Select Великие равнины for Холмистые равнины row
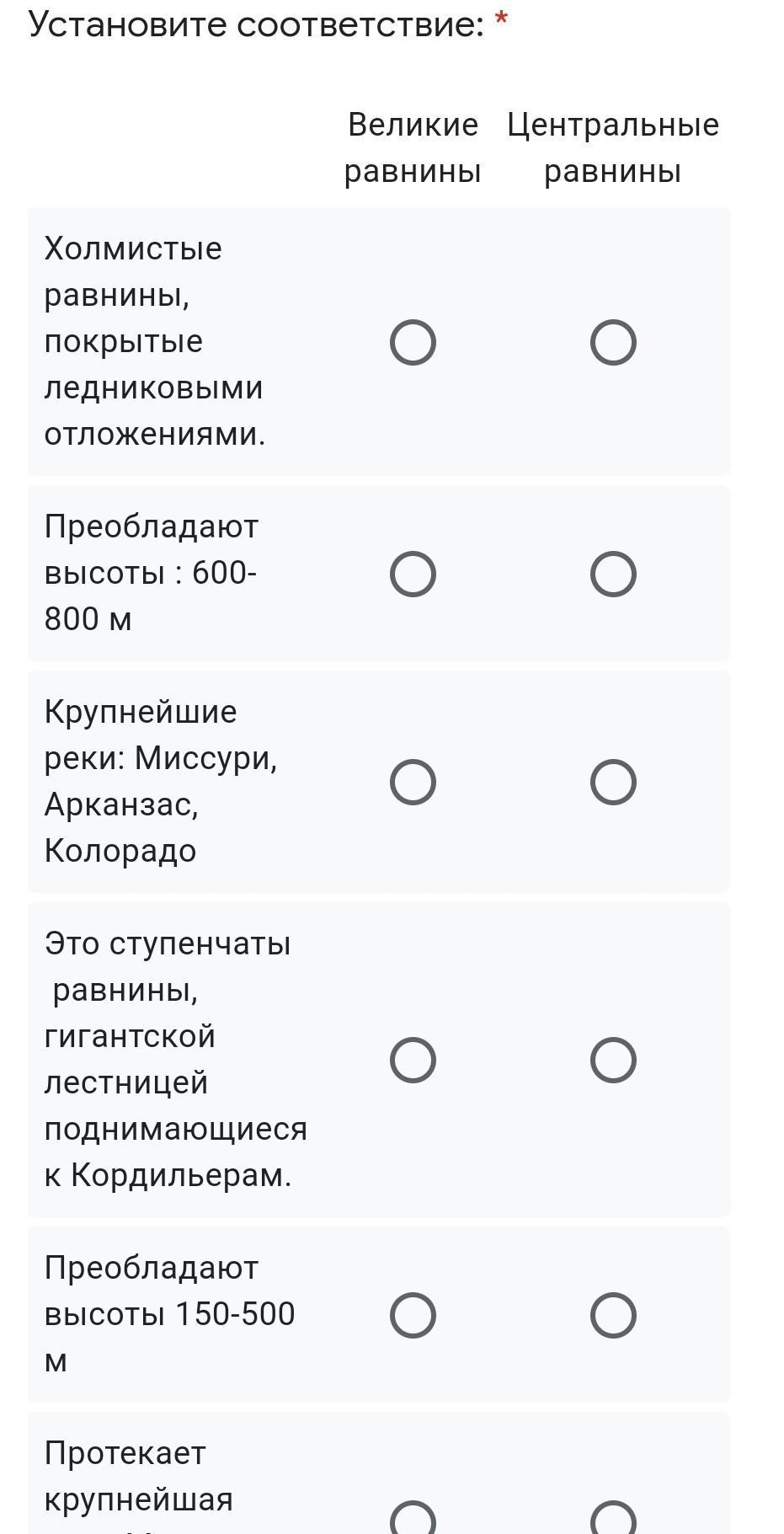Viewport: 784px width, 1534px height. tap(413, 343)
